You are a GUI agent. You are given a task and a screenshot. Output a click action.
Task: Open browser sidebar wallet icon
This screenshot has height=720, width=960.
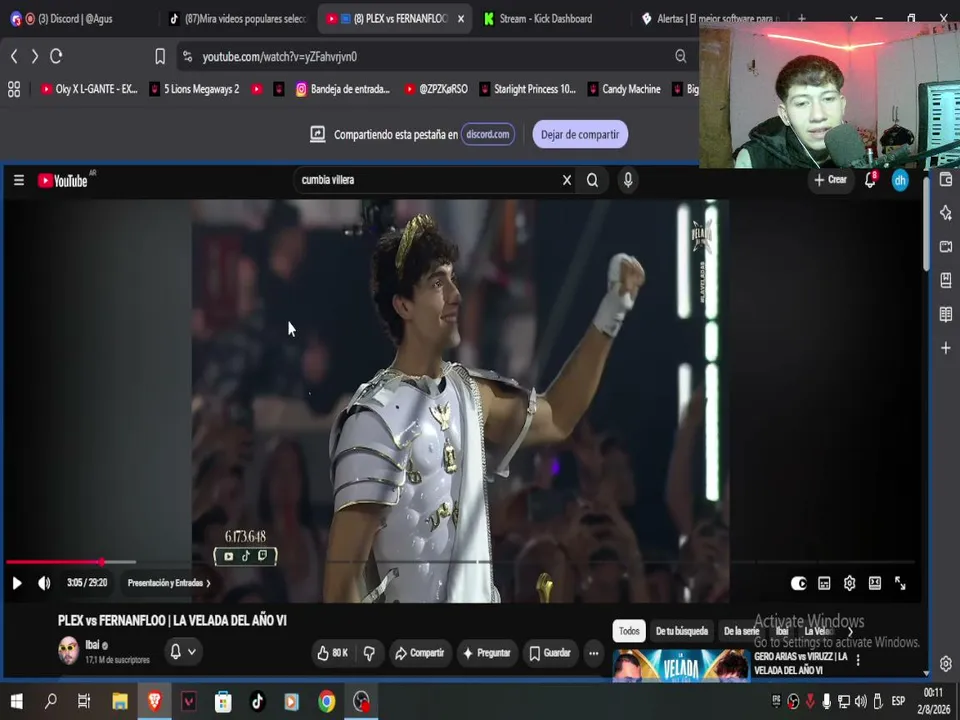tap(946, 179)
